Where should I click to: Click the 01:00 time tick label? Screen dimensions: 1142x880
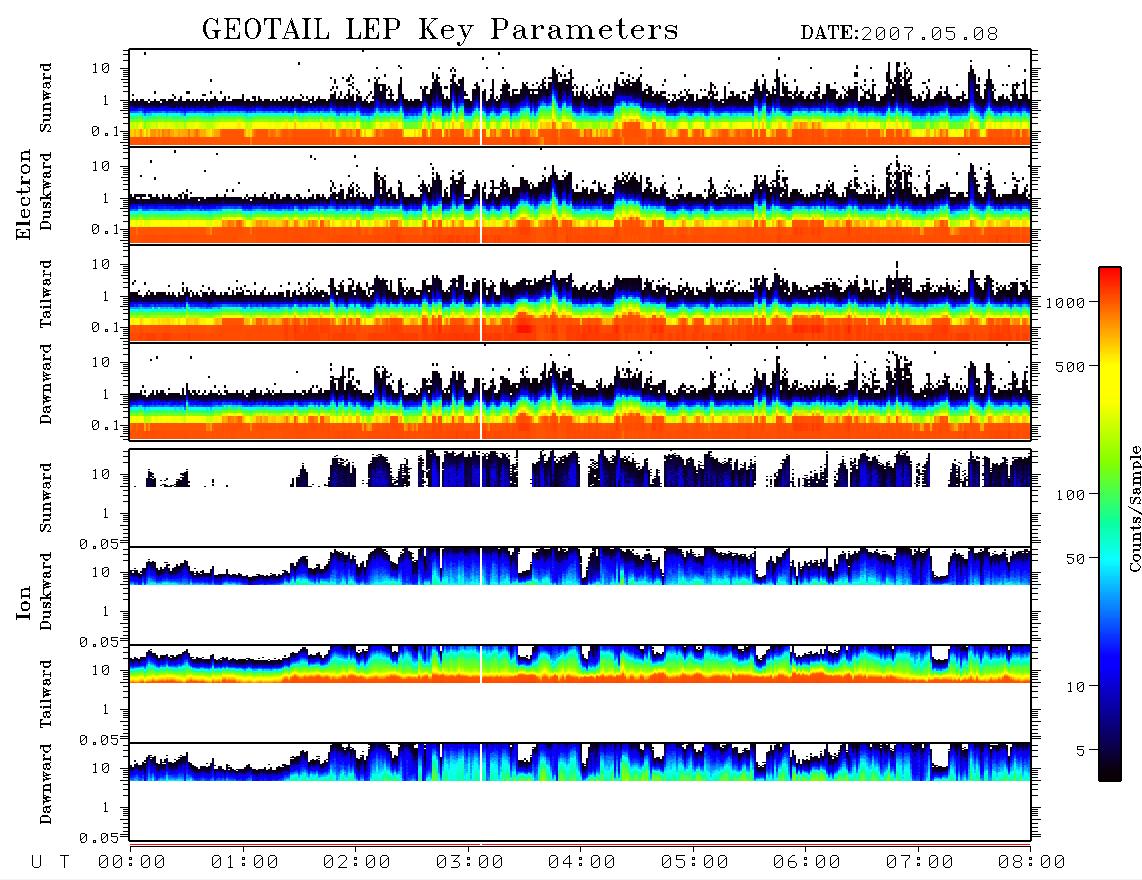tap(244, 863)
